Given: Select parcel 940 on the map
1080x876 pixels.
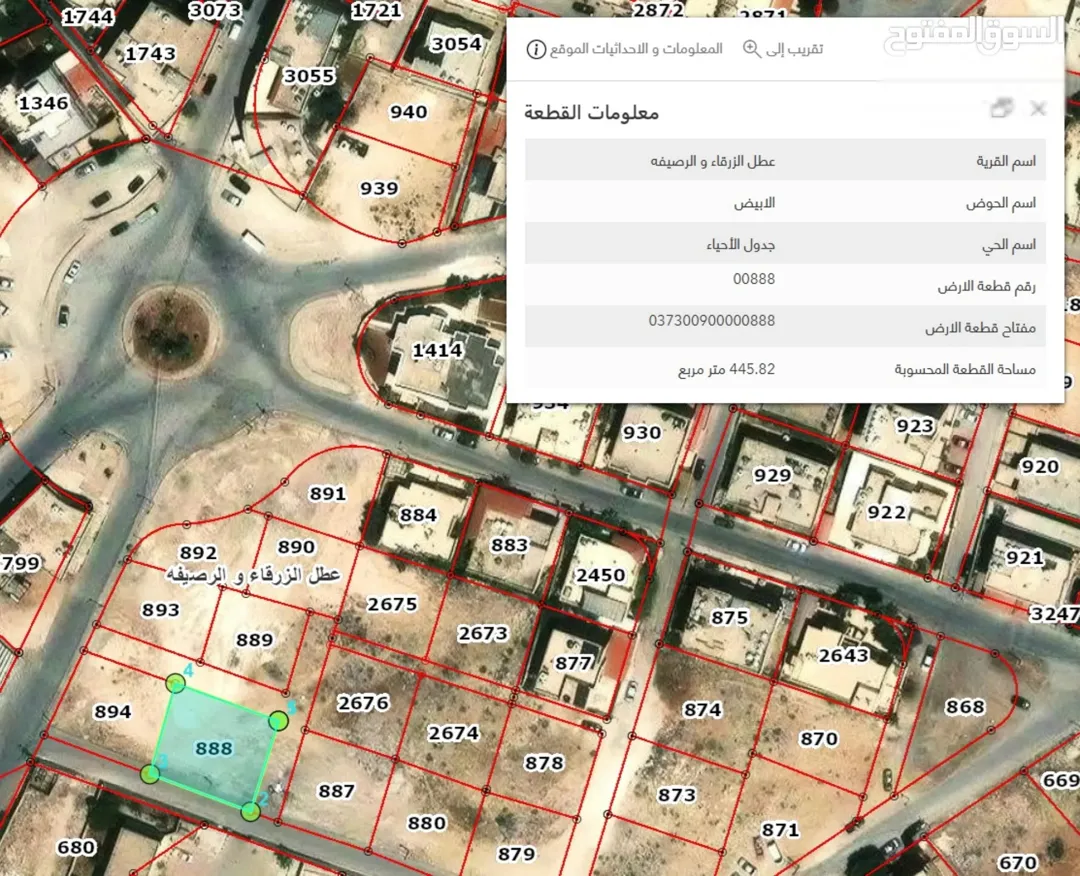Looking at the screenshot, I should coord(408,112).
